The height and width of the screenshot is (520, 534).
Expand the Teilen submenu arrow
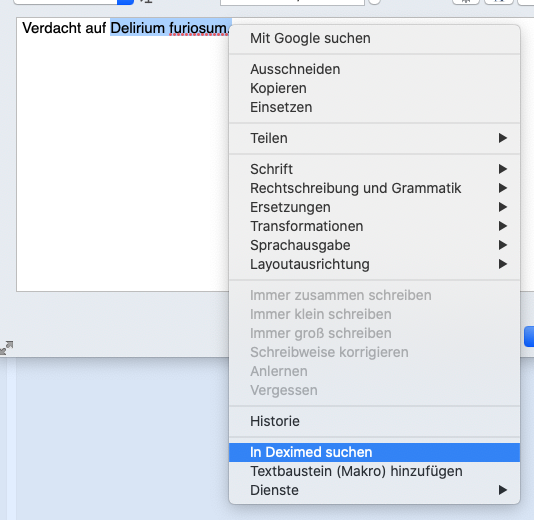503,138
